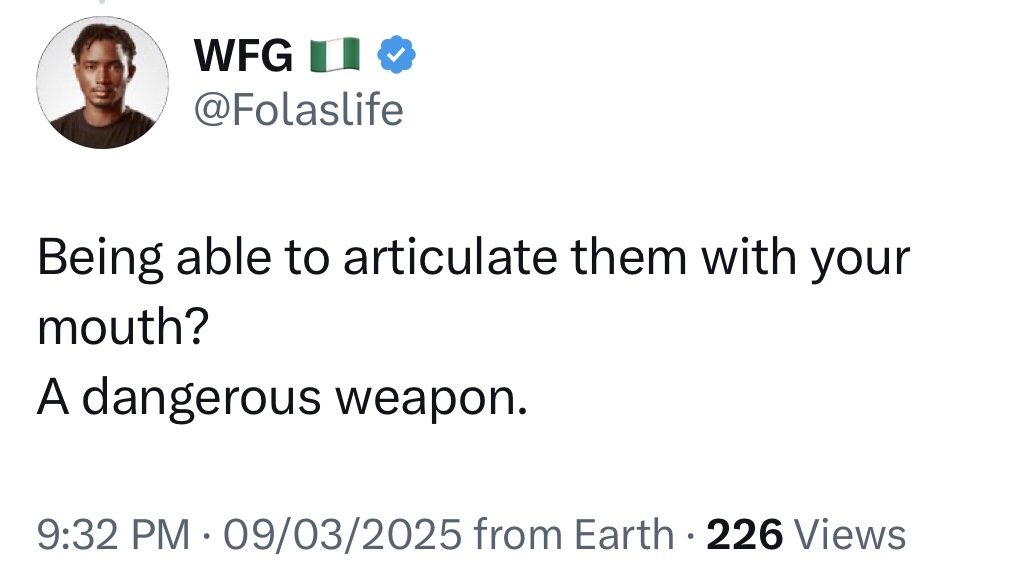Click the "from Earth" location label
This screenshot has width=1015, height=582.
pyautogui.click(x=575, y=534)
